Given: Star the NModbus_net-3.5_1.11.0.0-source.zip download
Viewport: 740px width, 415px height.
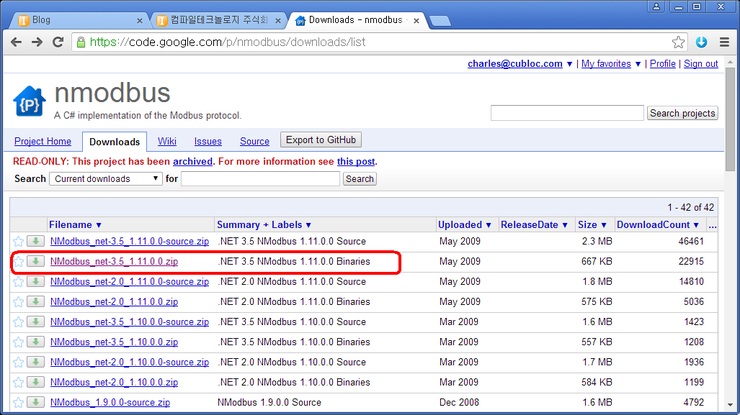Looking at the screenshot, I should (18, 242).
